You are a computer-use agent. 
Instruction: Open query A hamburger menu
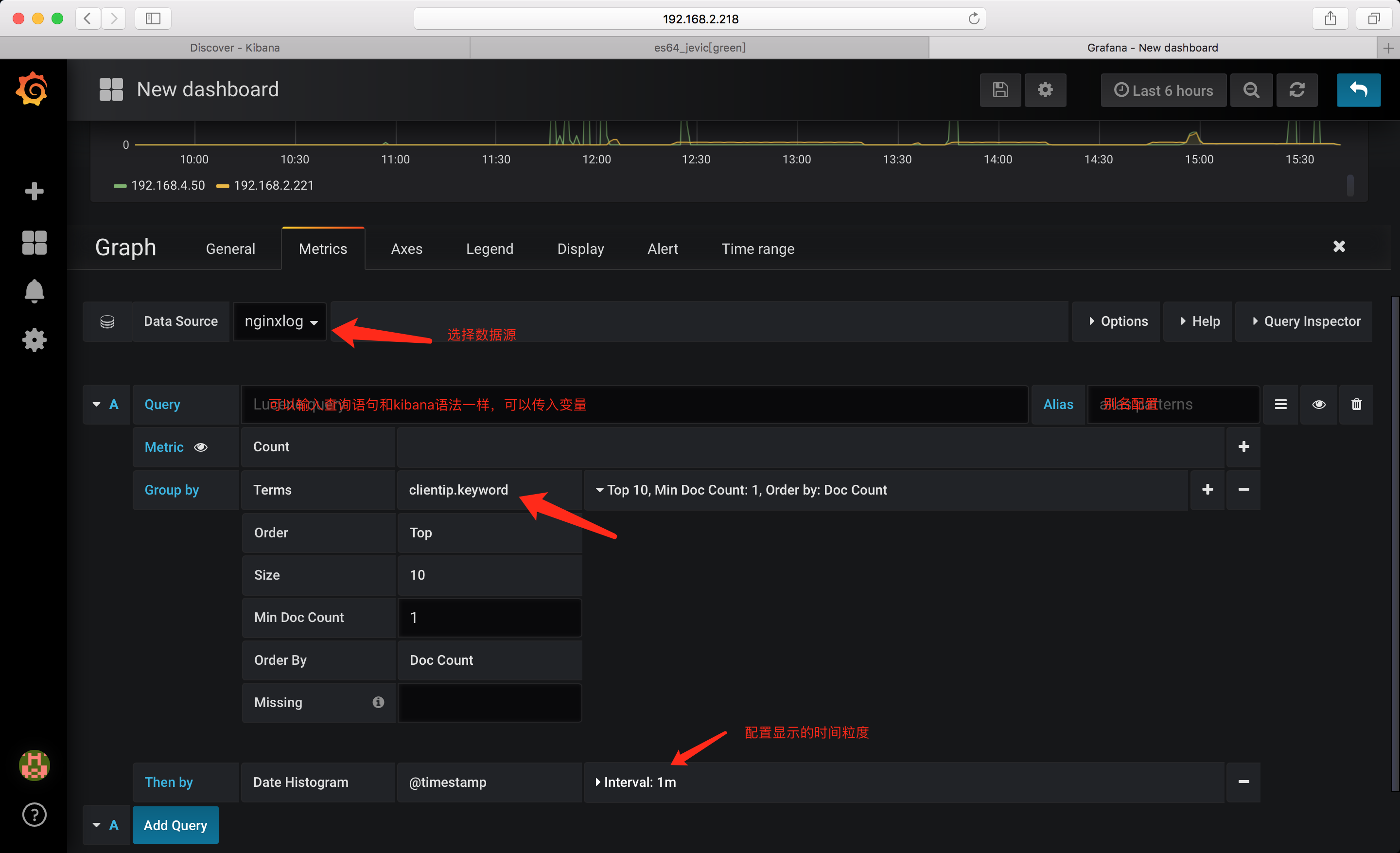[1281, 404]
